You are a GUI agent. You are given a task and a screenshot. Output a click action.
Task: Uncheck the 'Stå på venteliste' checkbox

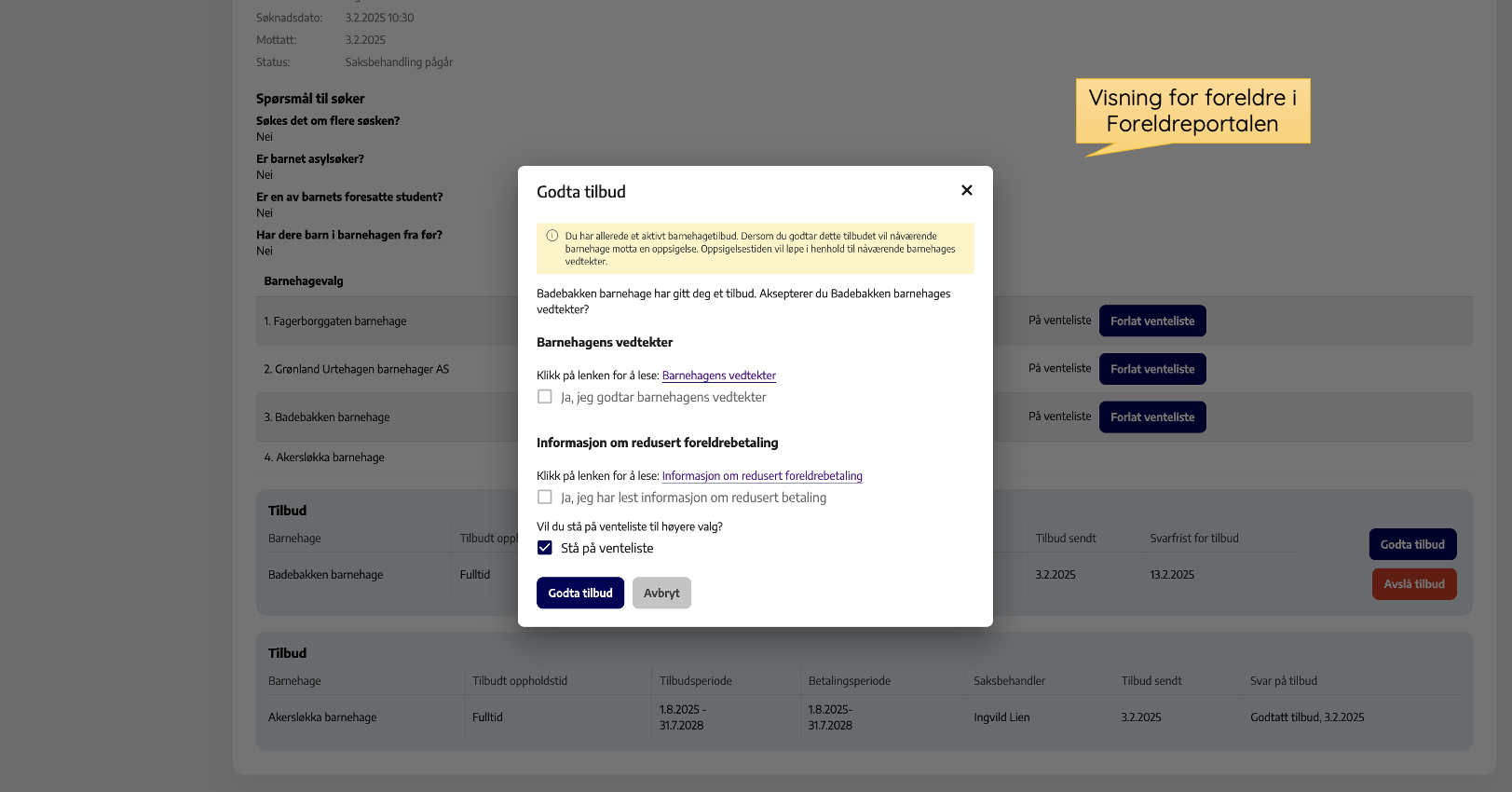pyautogui.click(x=545, y=548)
